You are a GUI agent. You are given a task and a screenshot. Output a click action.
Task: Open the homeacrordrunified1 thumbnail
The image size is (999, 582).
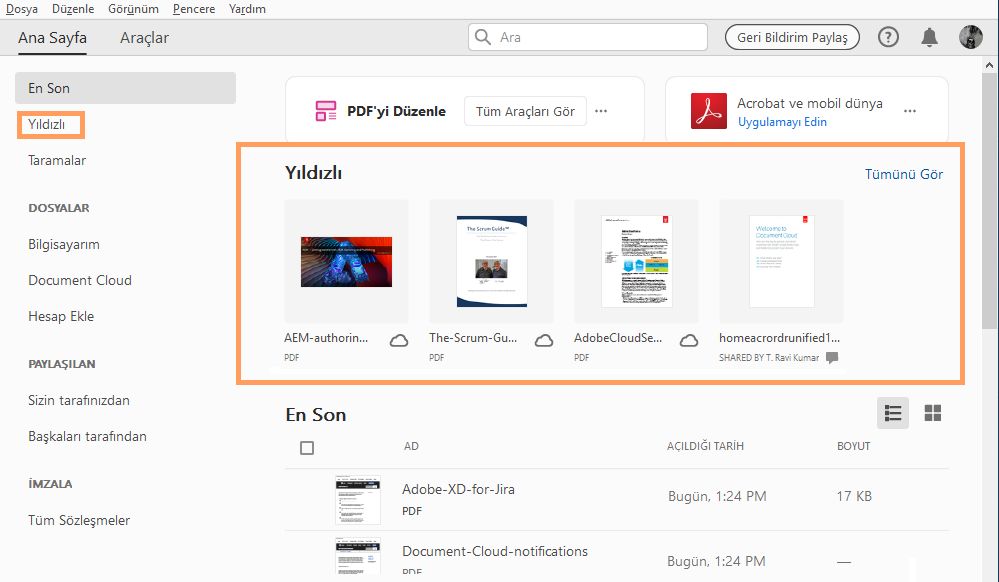[x=781, y=261]
